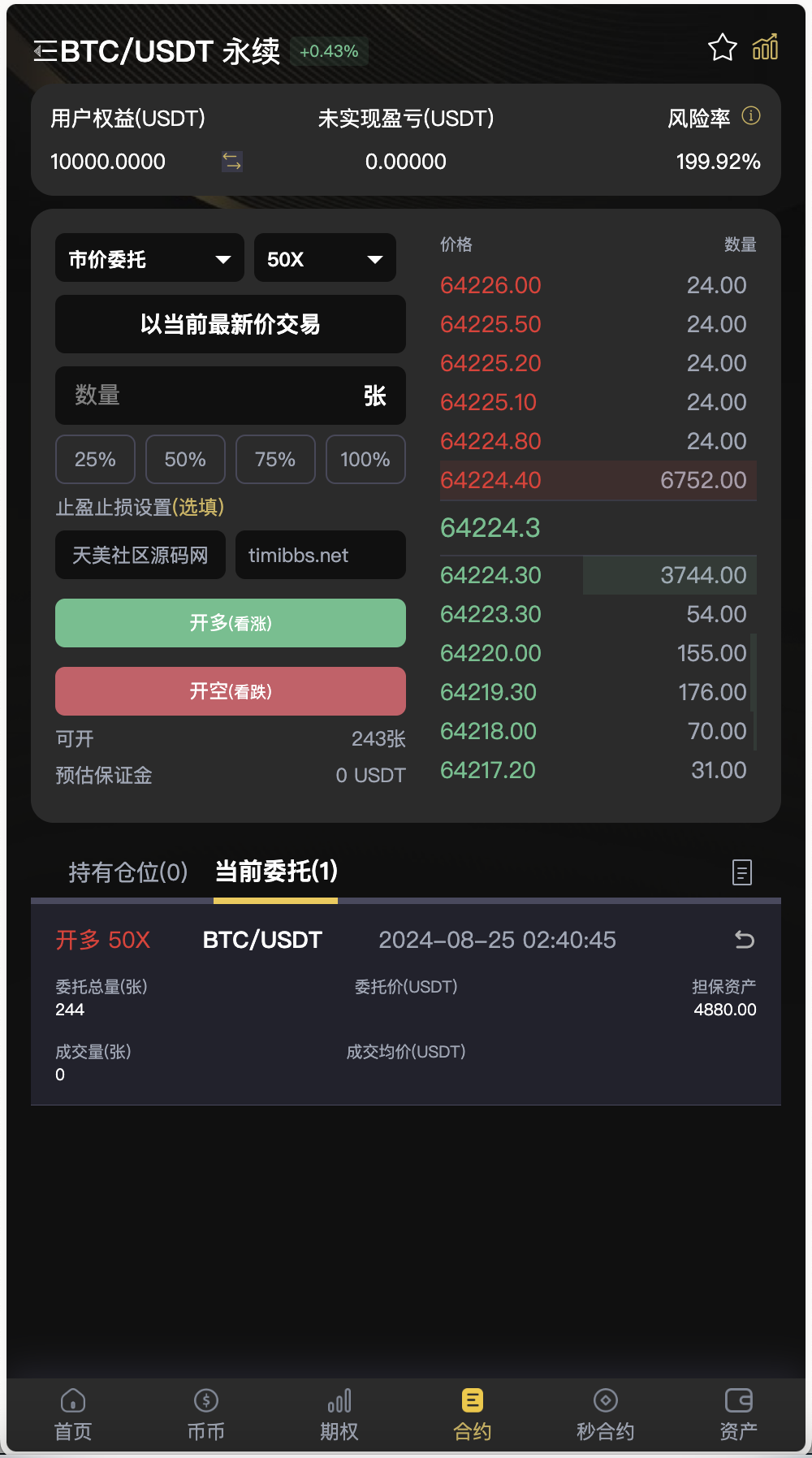Favorite BTC/USDT using the star icon

point(721,48)
